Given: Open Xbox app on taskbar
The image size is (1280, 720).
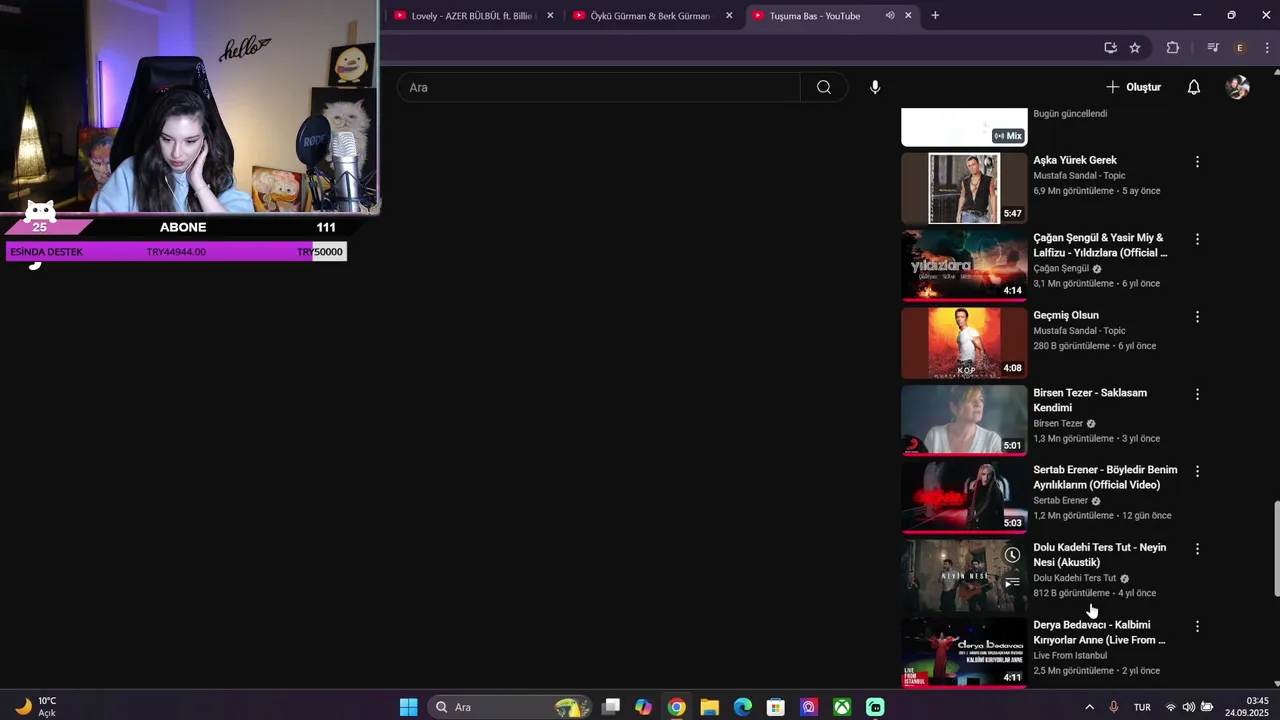Looking at the screenshot, I should pos(843,707).
